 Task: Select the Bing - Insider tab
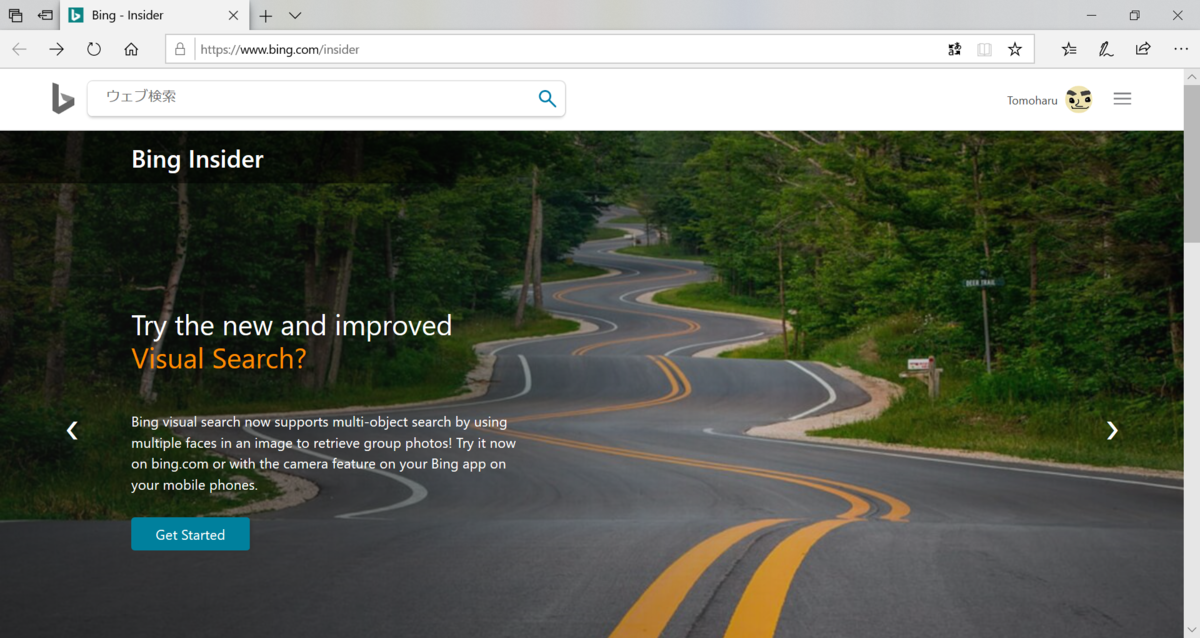tap(155, 16)
